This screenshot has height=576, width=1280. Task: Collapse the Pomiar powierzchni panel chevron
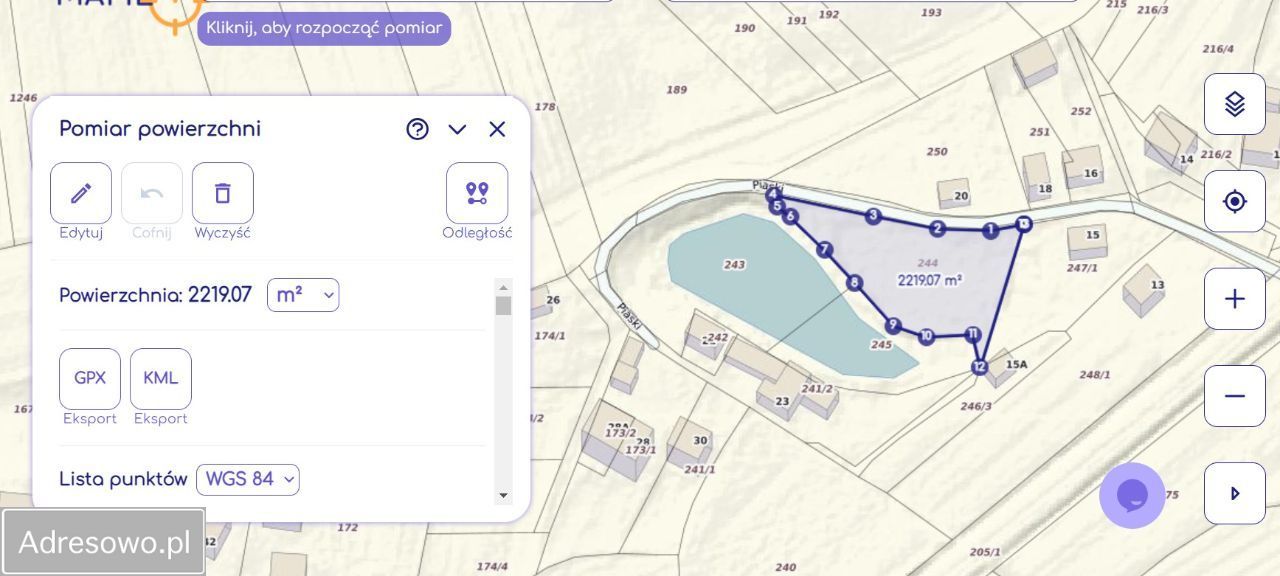457,129
